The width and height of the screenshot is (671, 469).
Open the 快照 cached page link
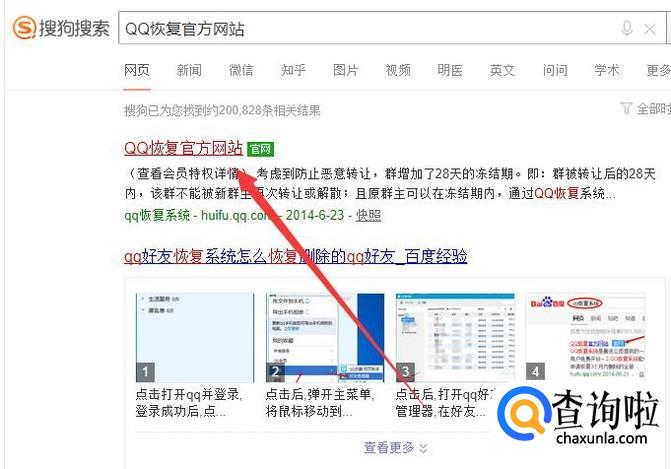(x=368, y=215)
